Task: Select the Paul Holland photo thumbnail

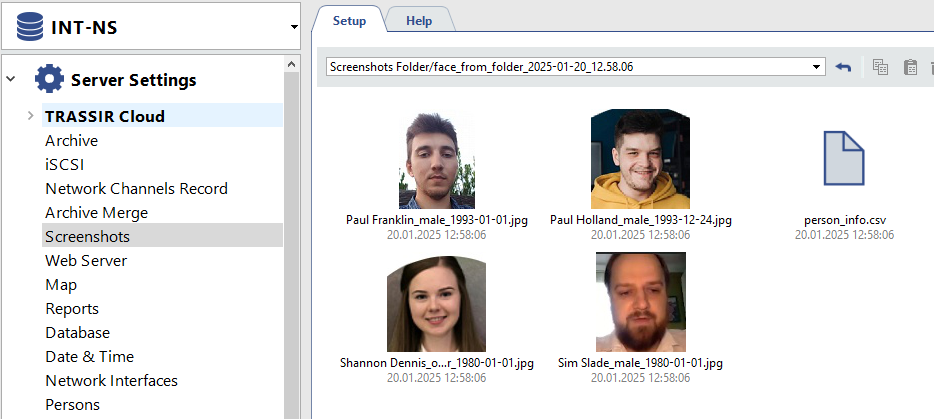Action: tap(640, 159)
